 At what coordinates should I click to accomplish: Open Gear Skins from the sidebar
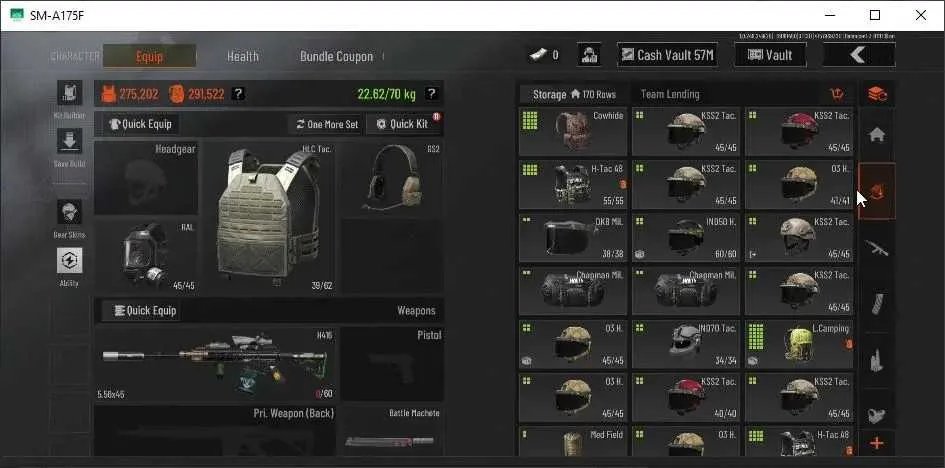(70, 212)
